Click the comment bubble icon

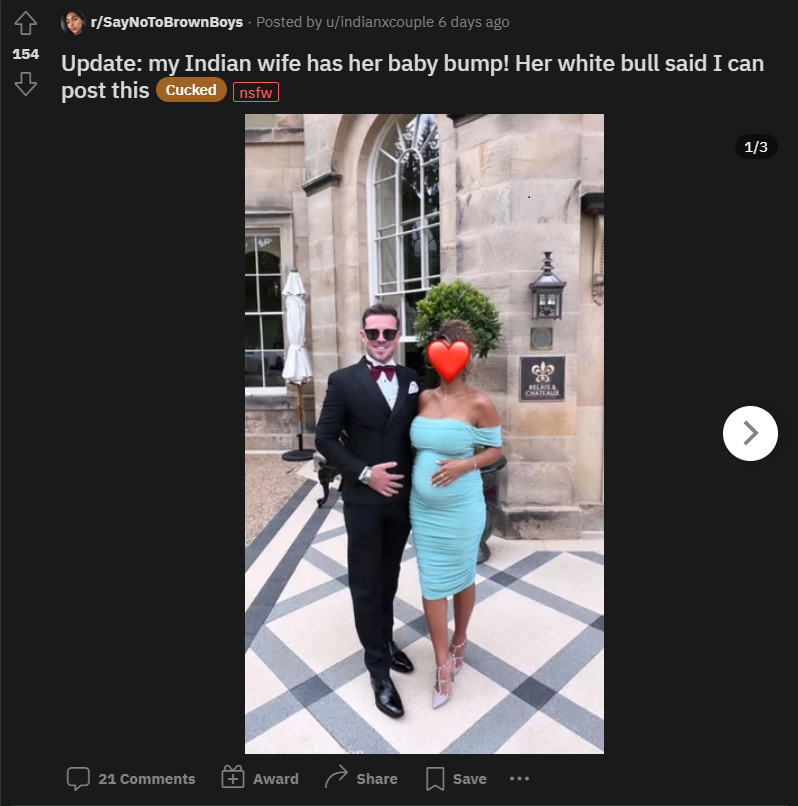point(78,778)
